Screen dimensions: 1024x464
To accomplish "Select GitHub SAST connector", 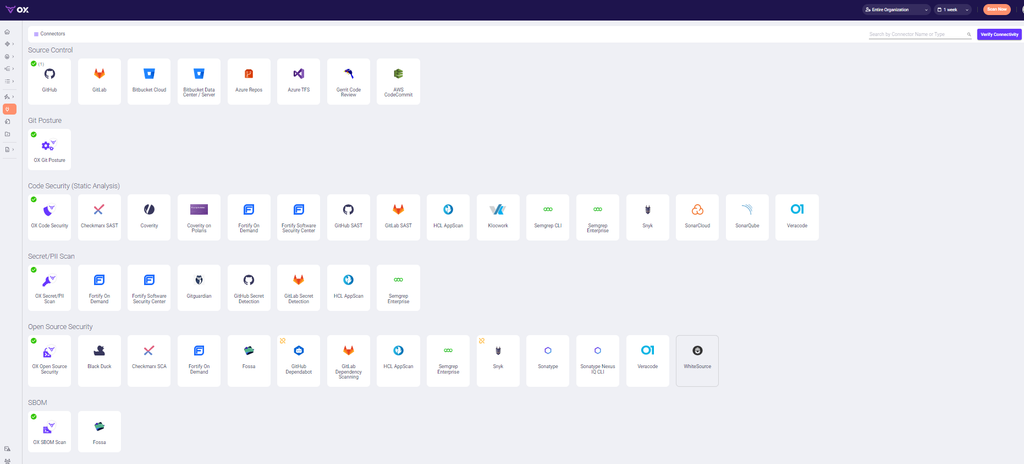I will [x=349, y=217].
